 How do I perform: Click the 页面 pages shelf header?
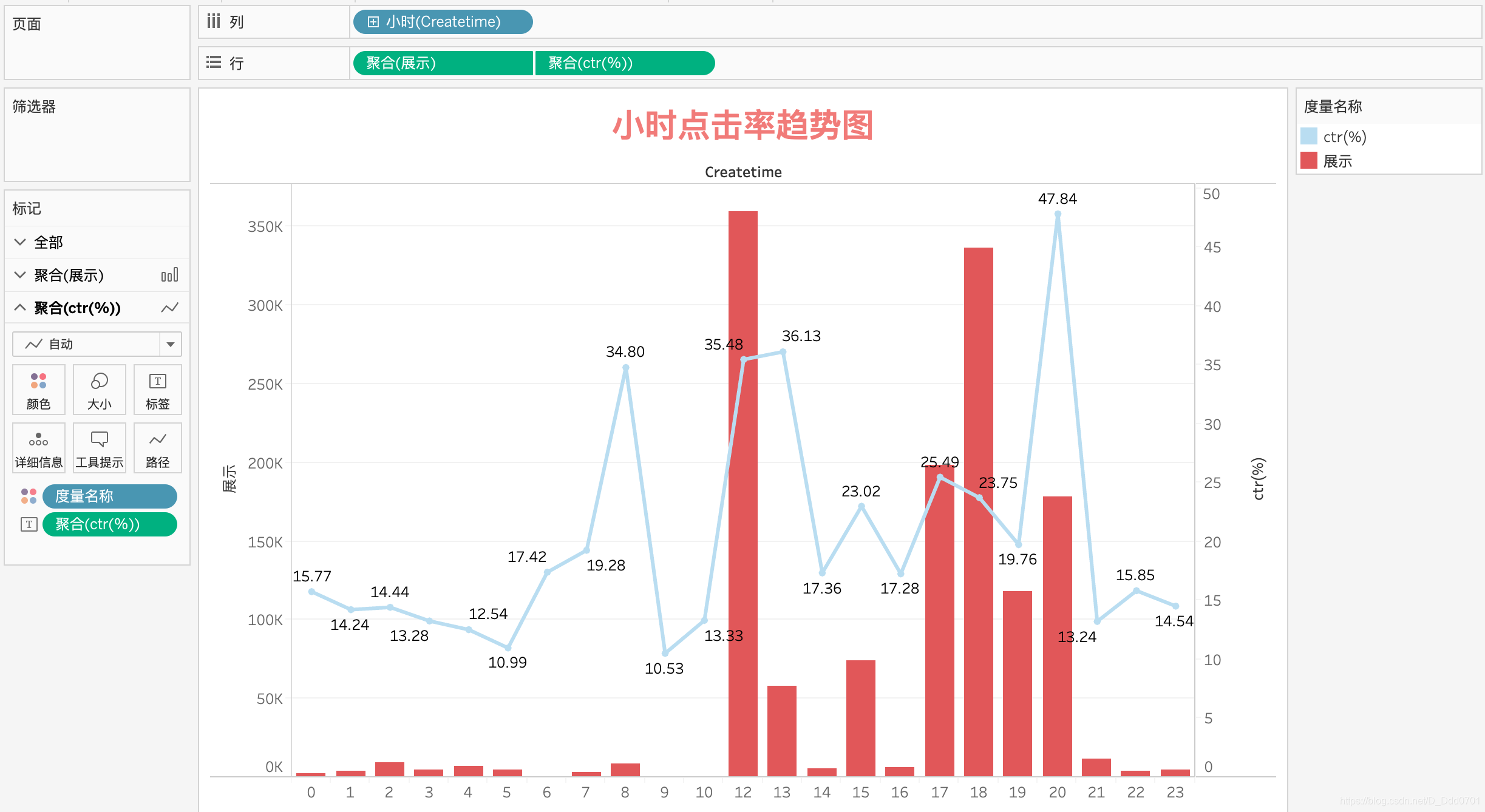[27, 24]
